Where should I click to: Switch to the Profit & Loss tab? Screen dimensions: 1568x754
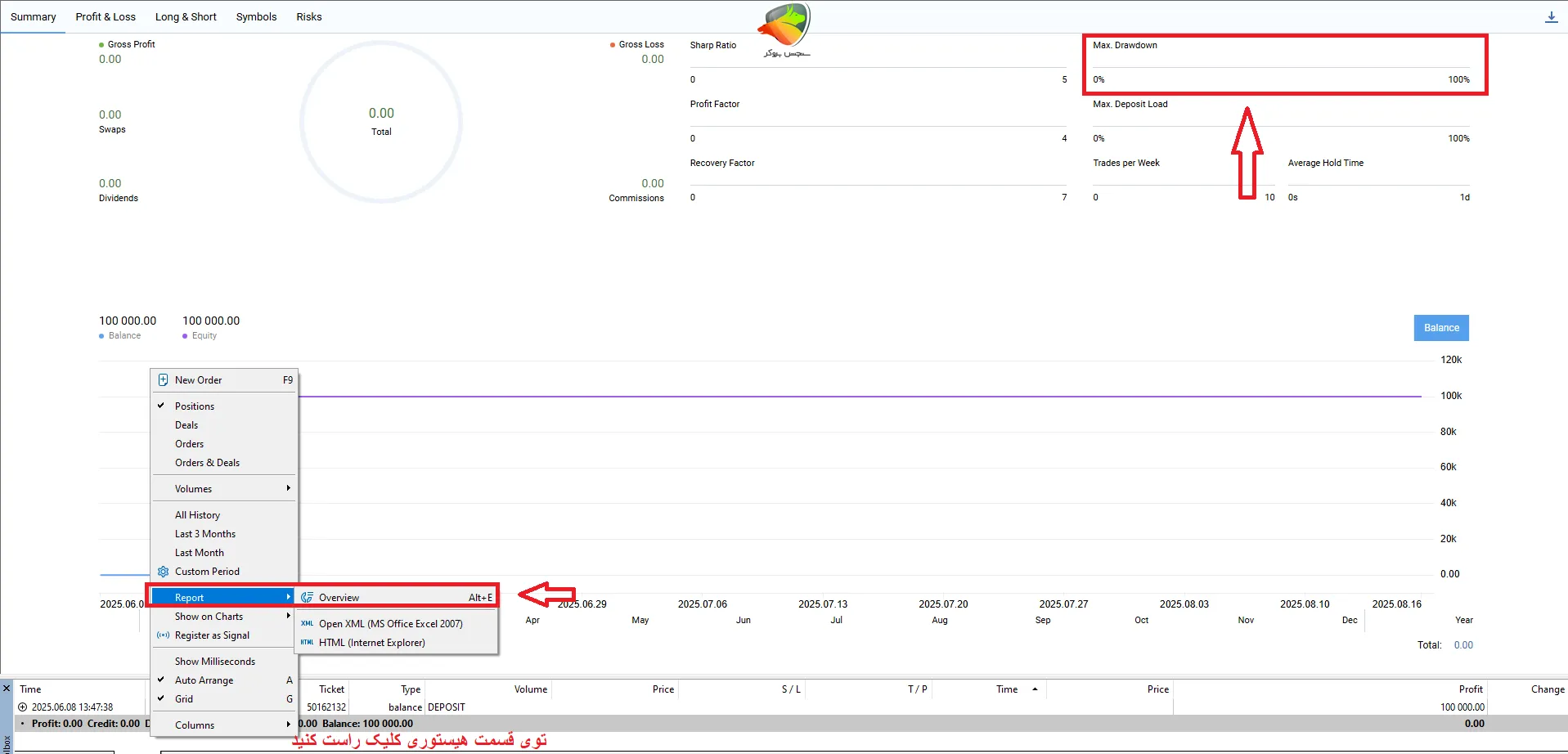pyautogui.click(x=106, y=17)
